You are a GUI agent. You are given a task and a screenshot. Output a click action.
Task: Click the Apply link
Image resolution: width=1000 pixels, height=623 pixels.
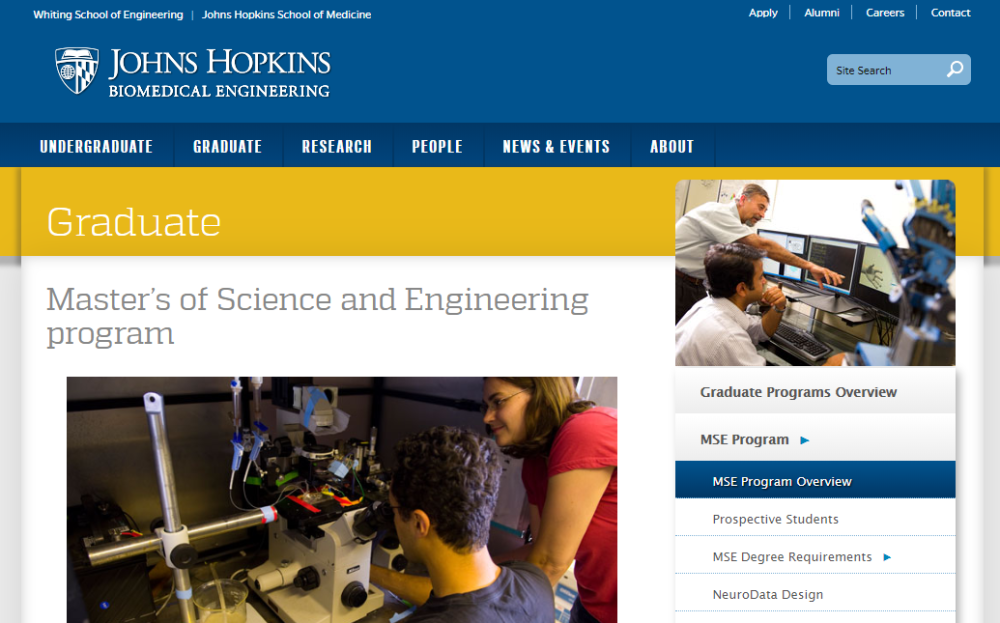click(x=763, y=13)
